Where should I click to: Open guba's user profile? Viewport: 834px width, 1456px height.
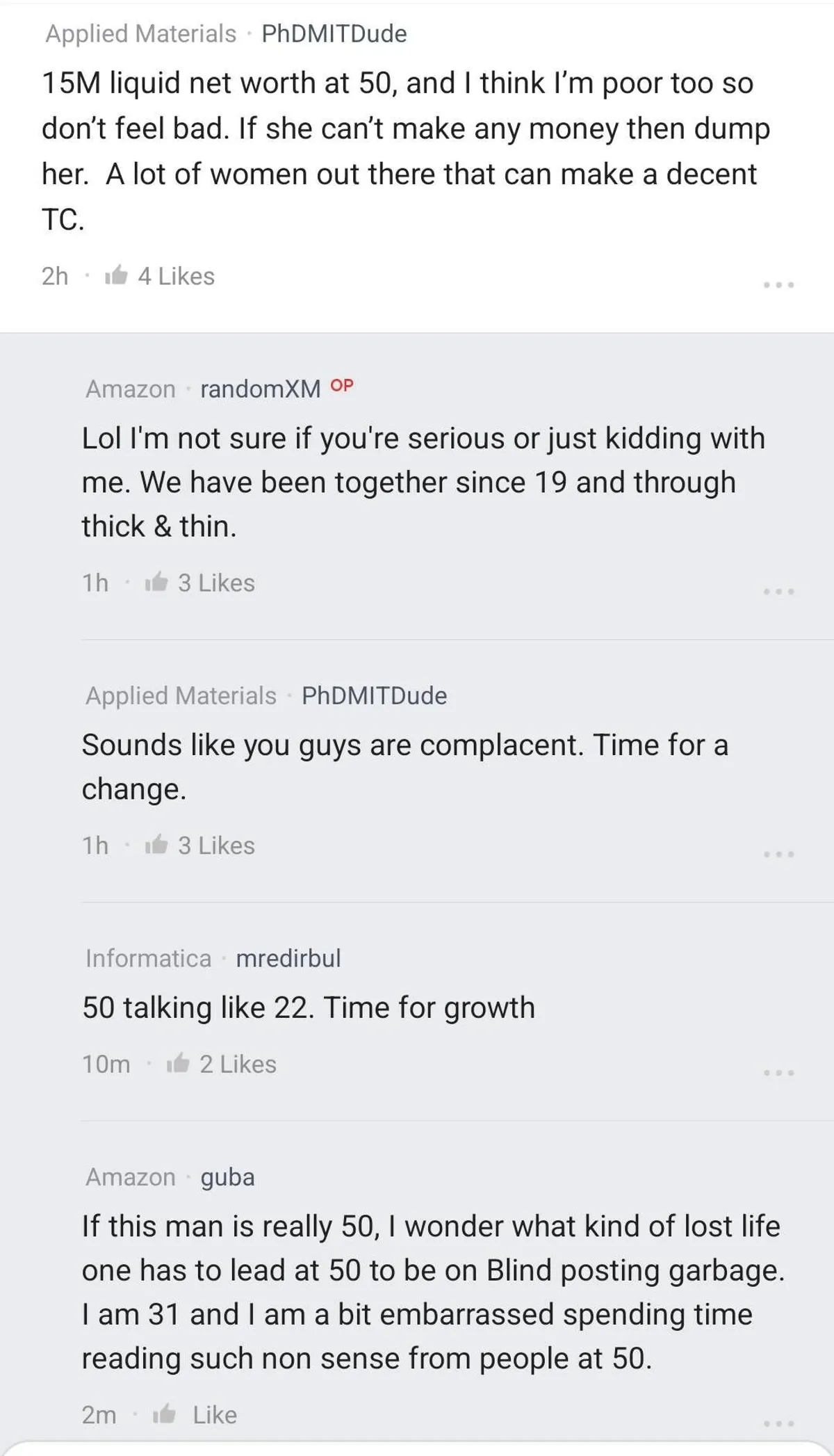(x=227, y=1177)
